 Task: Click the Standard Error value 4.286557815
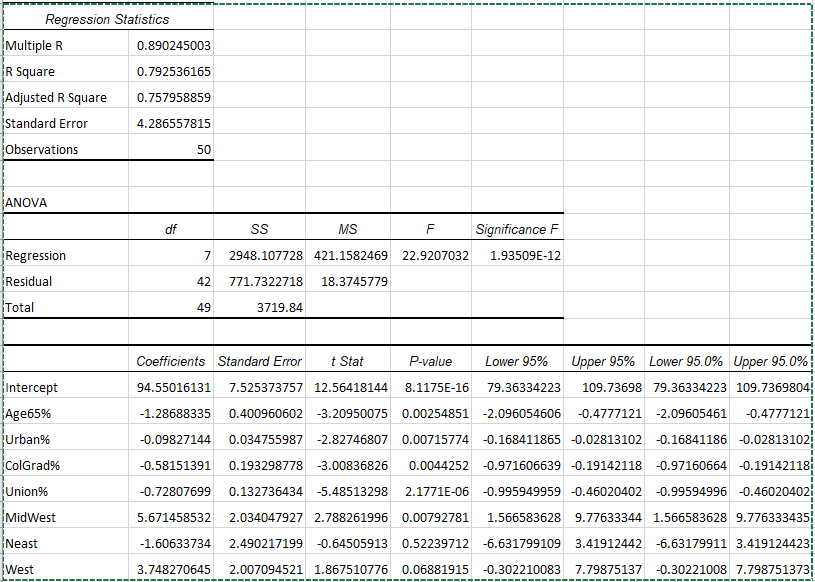pyautogui.click(x=171, y=124)
